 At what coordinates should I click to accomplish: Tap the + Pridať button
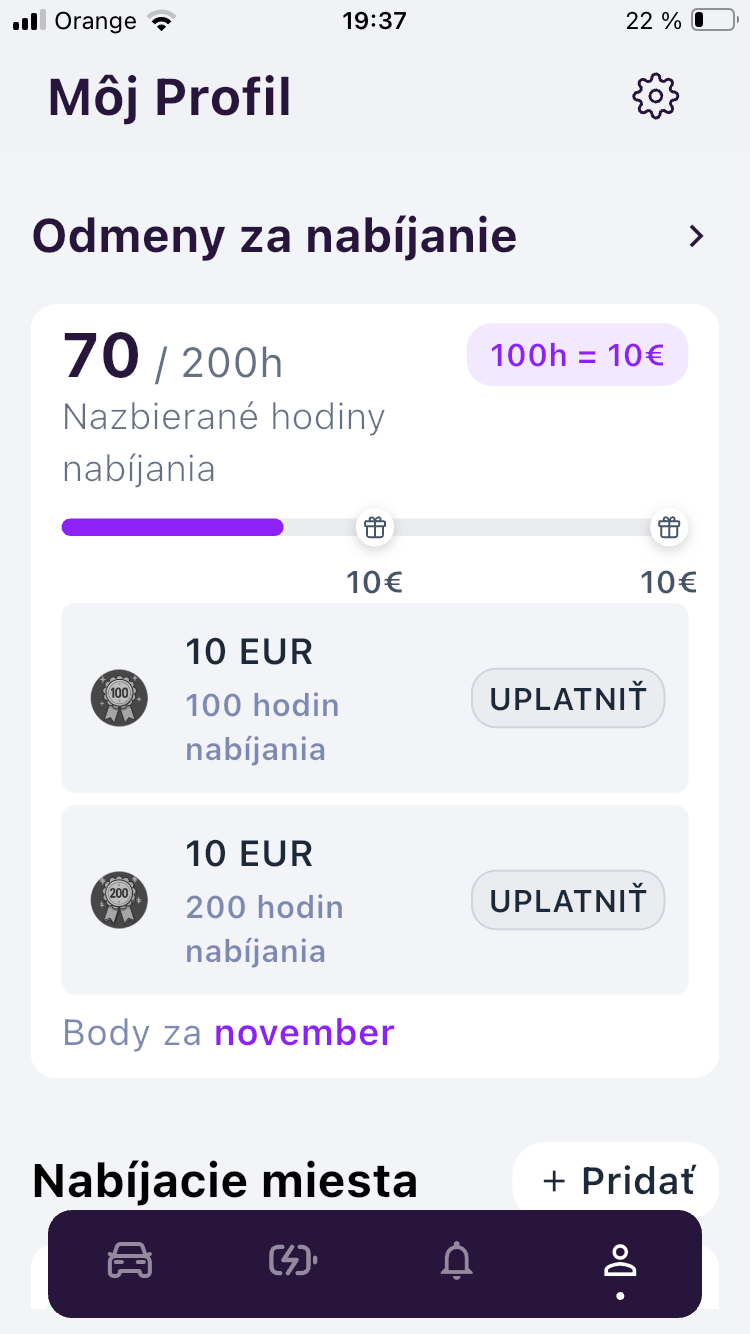pyautogui.click(x=616, y=1181)
